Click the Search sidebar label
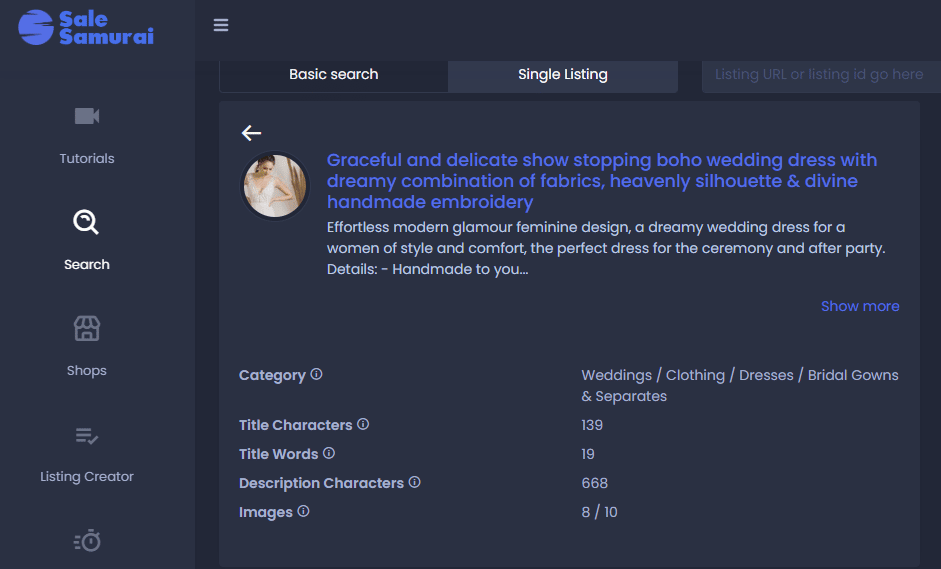The height and width of the screenshot is (569, 941). [87, 265]
